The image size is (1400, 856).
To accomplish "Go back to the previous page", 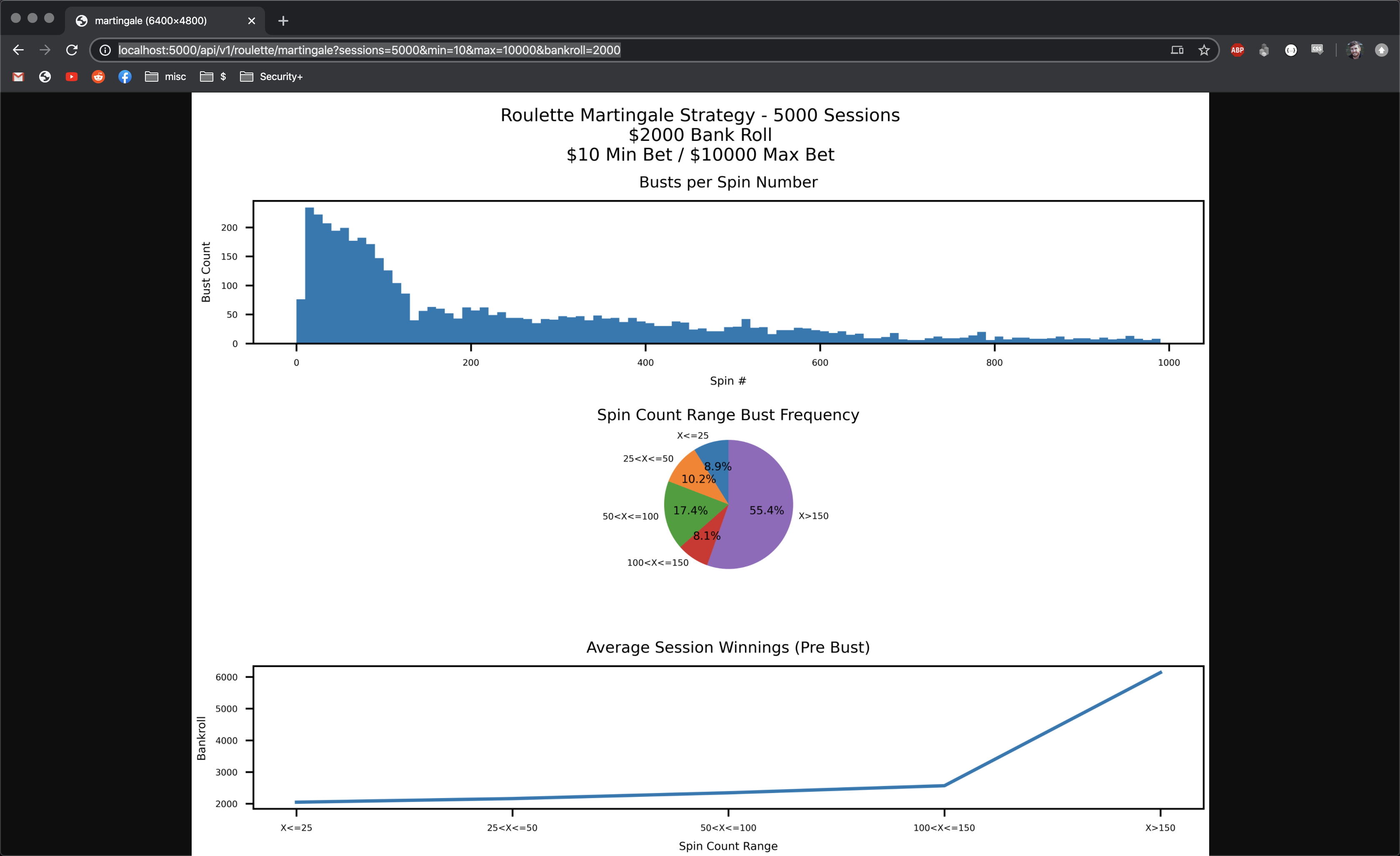I will [x=18, y=50].
